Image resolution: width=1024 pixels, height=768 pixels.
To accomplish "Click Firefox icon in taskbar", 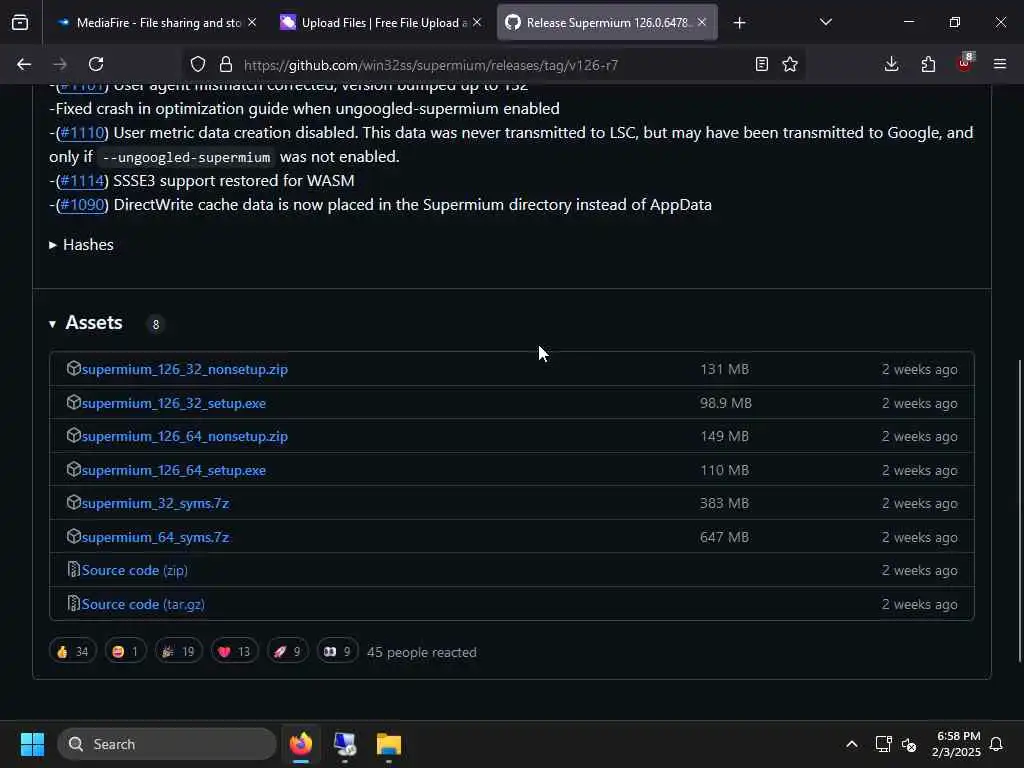I will (x=301, y=744).
